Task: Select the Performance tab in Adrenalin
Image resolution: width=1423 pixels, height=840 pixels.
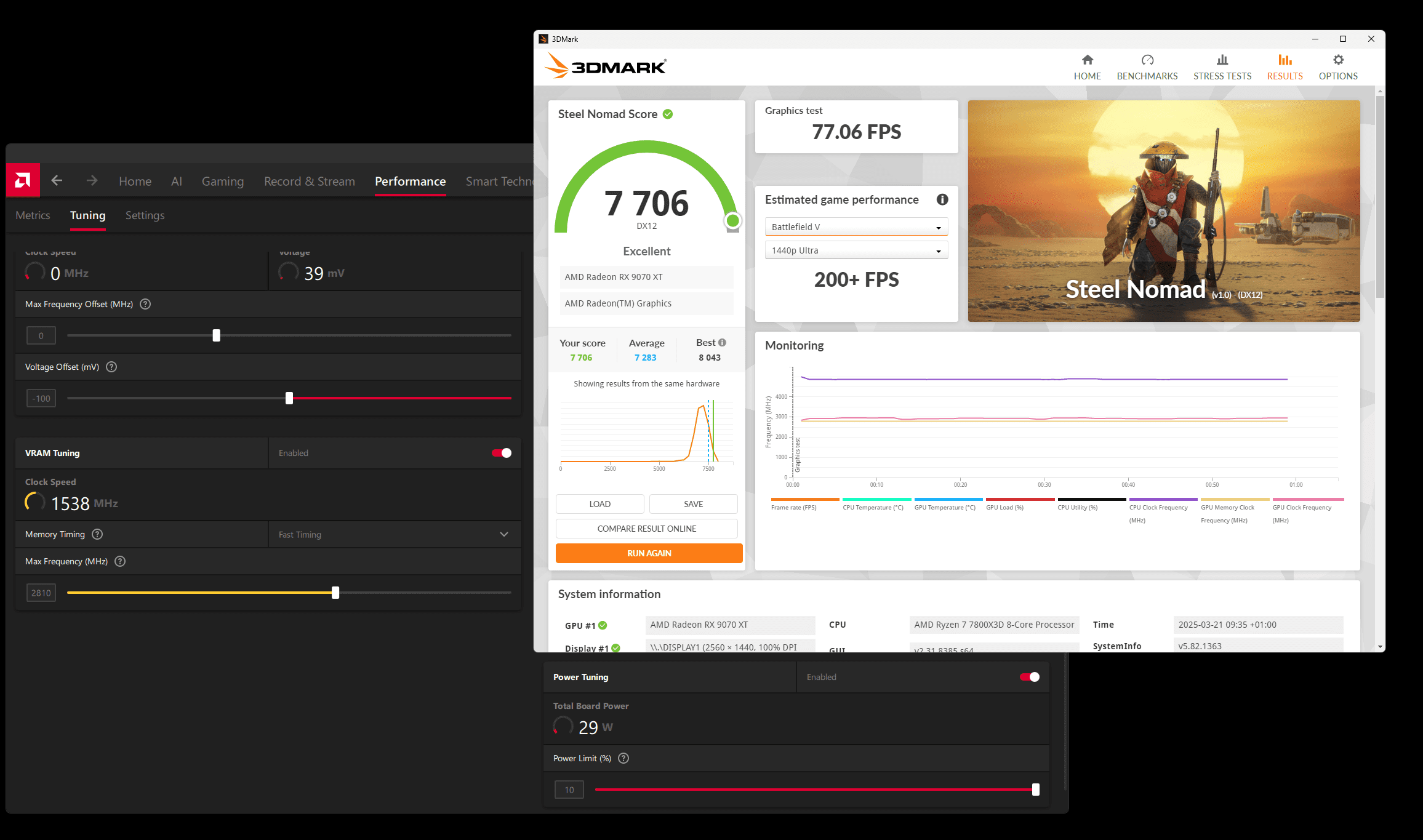Action: click(x=411, y=181)
